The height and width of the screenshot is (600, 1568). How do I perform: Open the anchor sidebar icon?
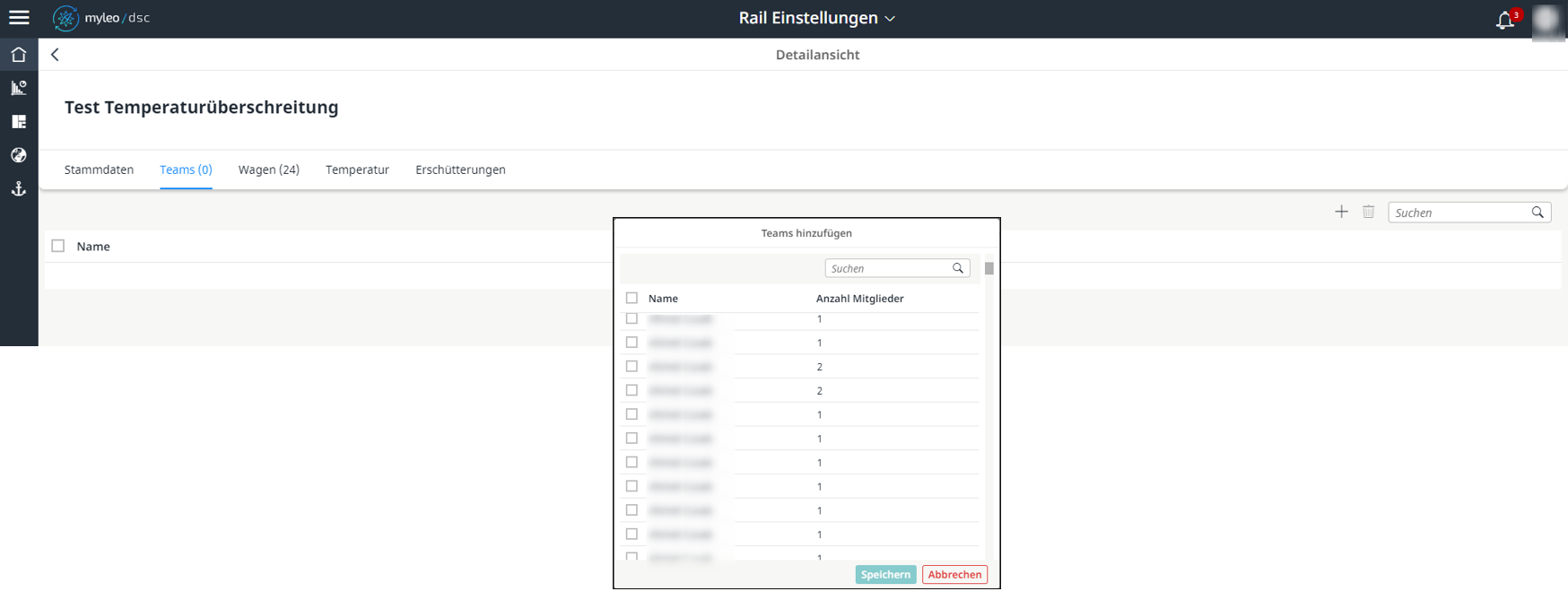[19, 189]
